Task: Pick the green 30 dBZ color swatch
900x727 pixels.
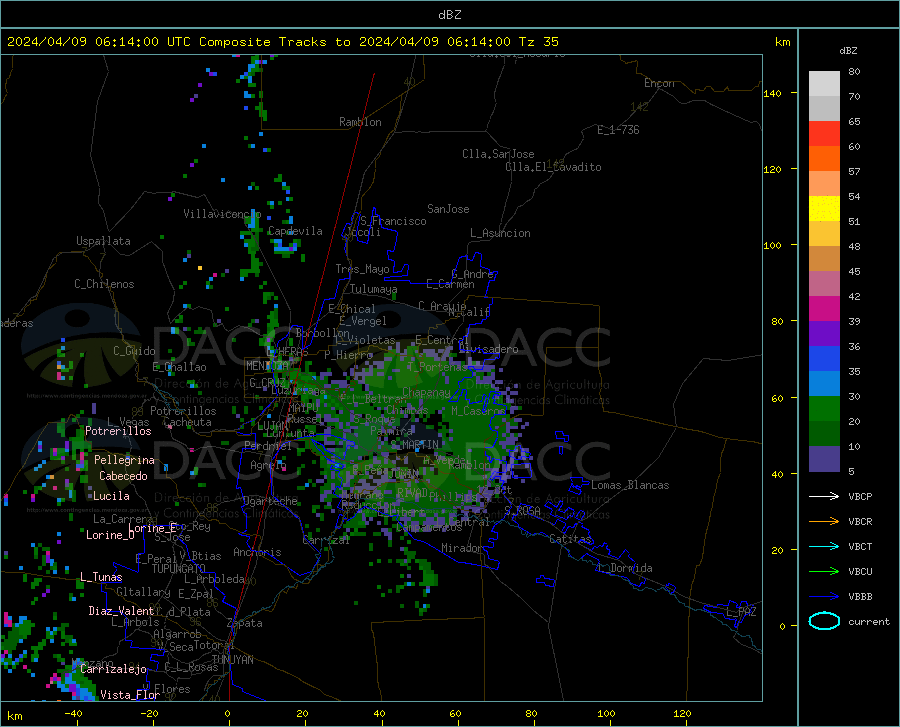Action: click(824, 409)
